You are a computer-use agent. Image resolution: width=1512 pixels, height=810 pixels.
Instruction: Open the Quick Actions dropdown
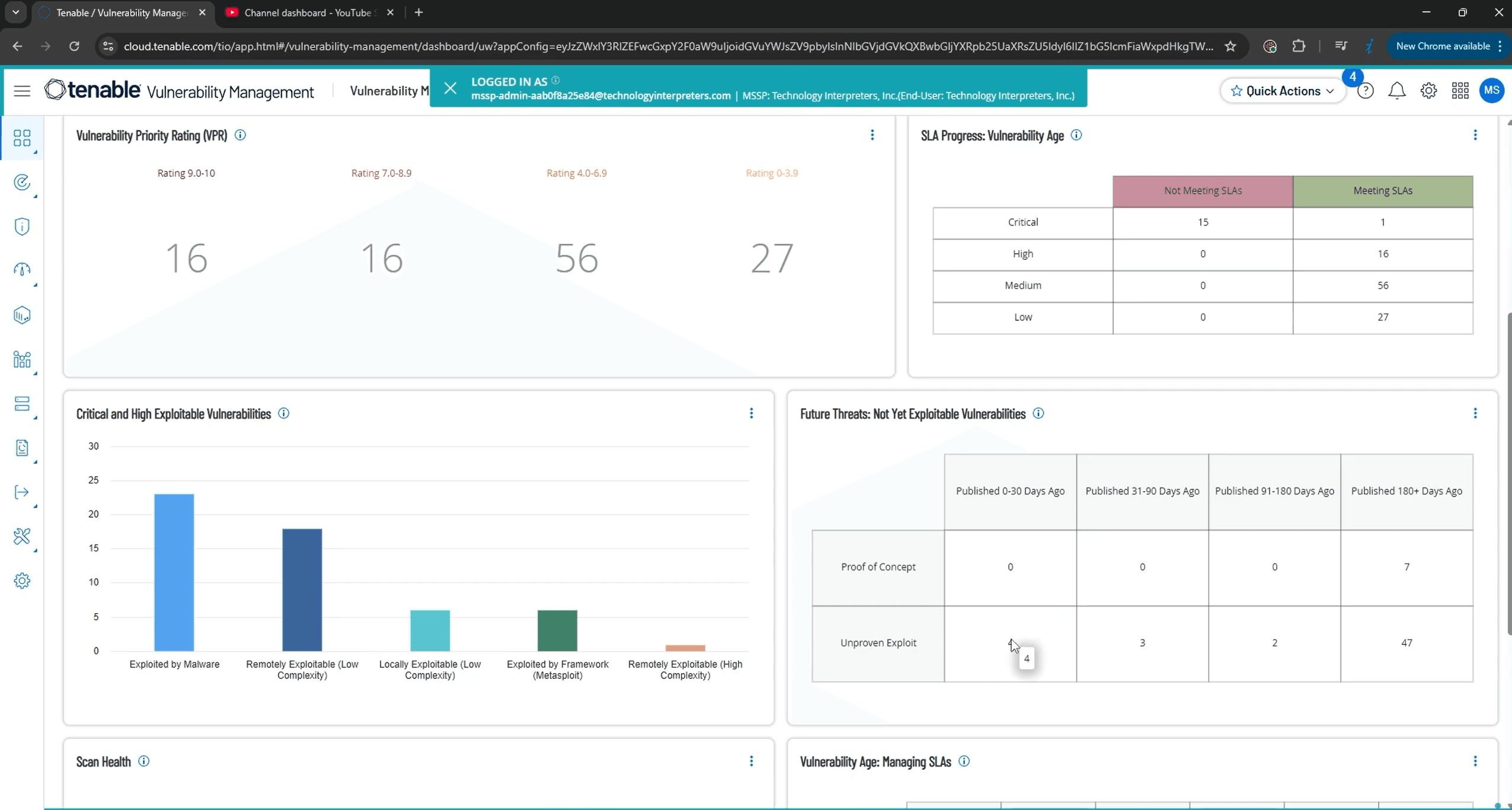pos(1282,90)
